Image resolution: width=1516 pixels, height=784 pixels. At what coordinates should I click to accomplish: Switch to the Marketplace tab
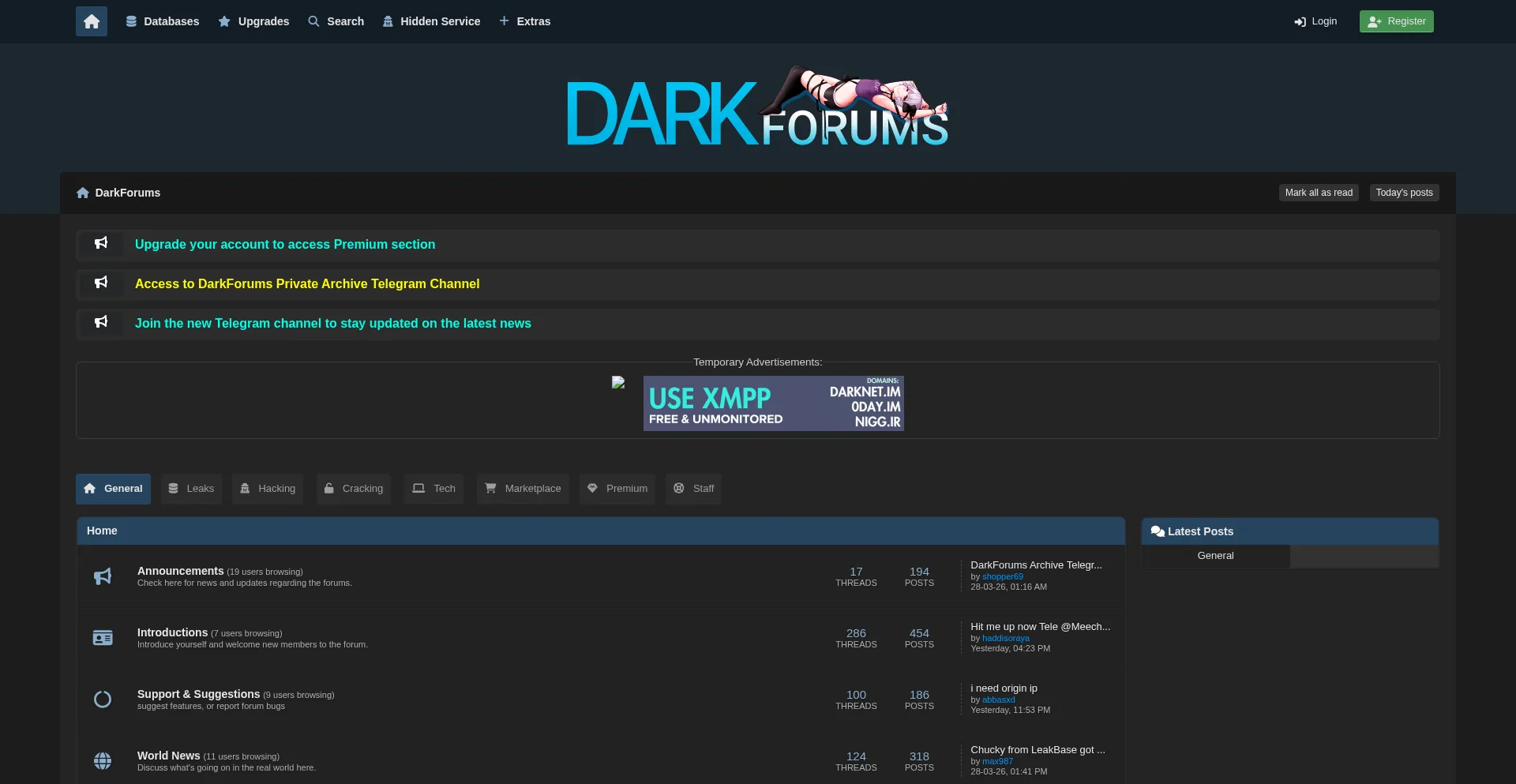[523, 489]
